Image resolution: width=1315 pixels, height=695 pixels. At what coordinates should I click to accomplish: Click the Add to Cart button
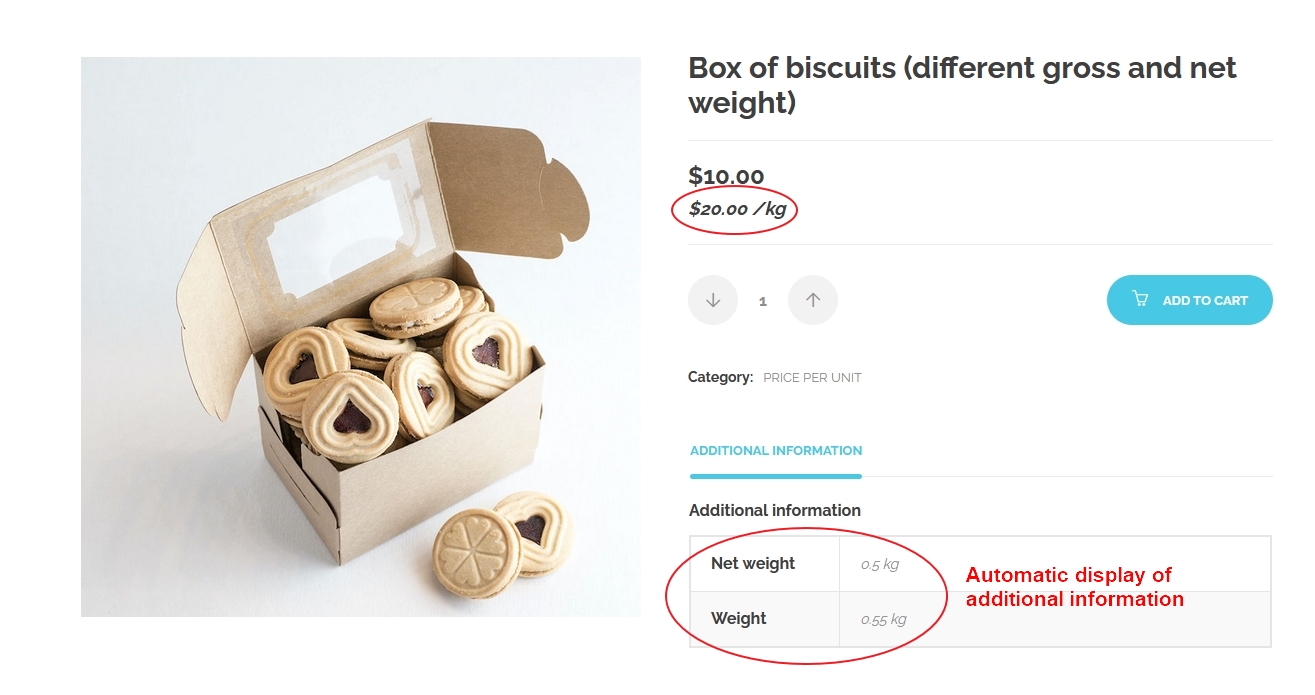(1190, 299)
